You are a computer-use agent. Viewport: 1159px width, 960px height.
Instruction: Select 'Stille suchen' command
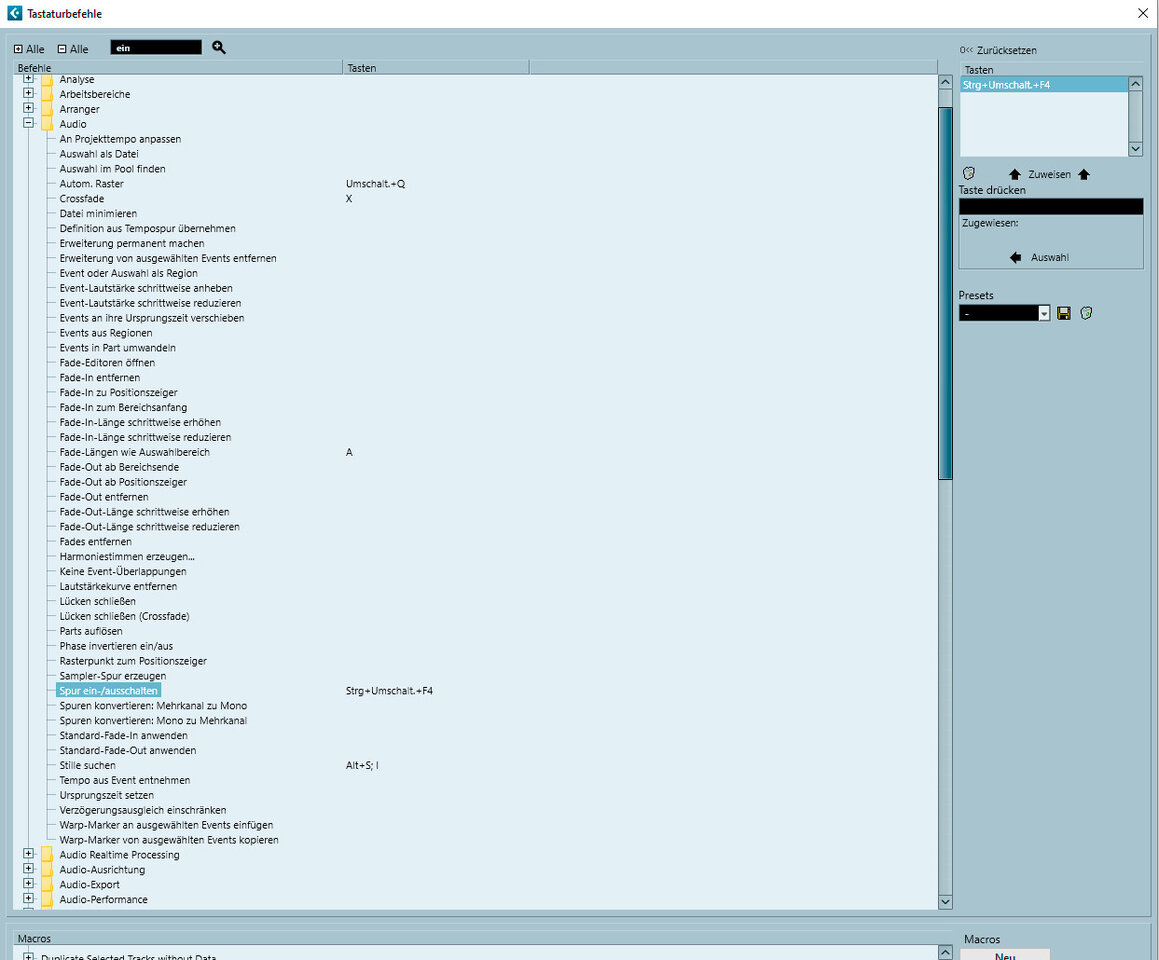click(87, 765)
